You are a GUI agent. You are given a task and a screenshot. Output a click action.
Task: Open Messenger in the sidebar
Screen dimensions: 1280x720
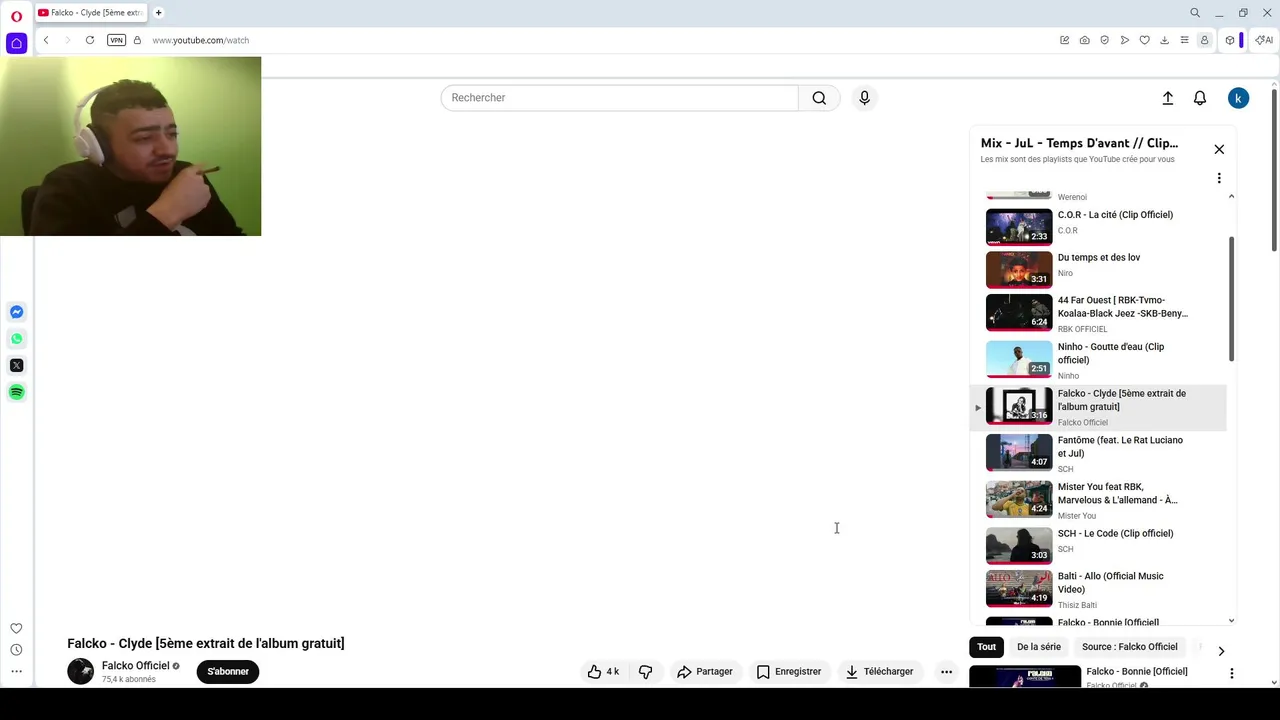point(16,312)
